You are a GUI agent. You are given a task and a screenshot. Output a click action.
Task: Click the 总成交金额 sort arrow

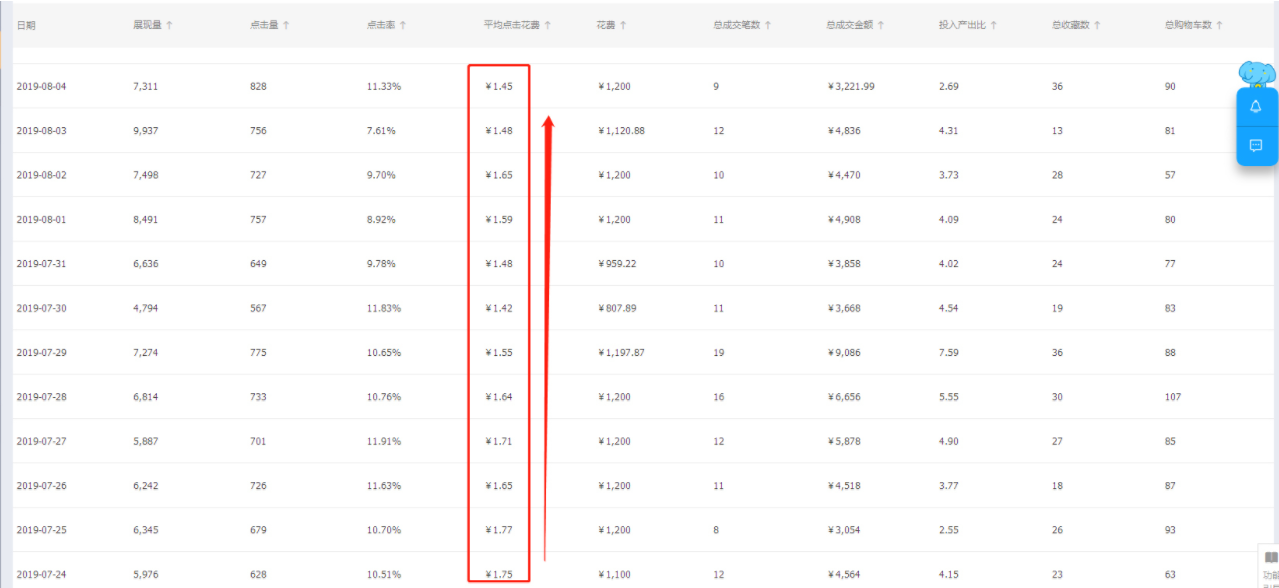coord(881,25)
